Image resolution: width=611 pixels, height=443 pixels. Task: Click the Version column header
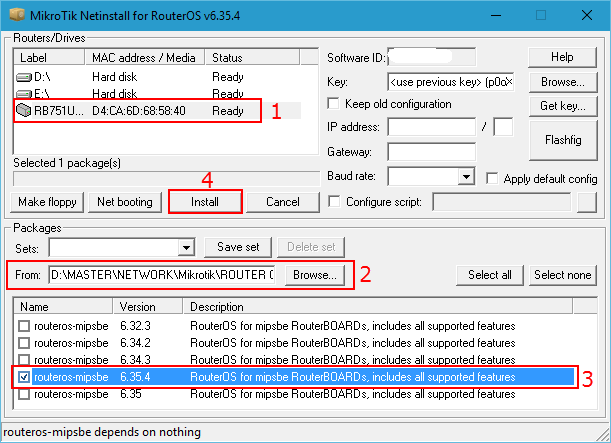(x=148, y=307)
